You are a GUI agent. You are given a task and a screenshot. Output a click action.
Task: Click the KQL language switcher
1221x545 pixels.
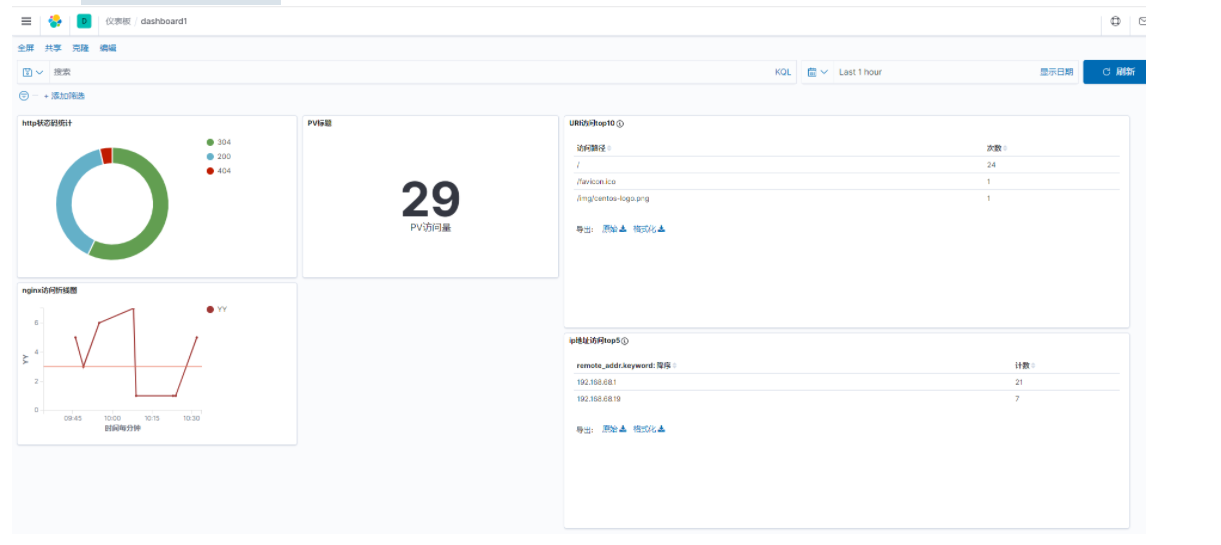tap(783, 72)
